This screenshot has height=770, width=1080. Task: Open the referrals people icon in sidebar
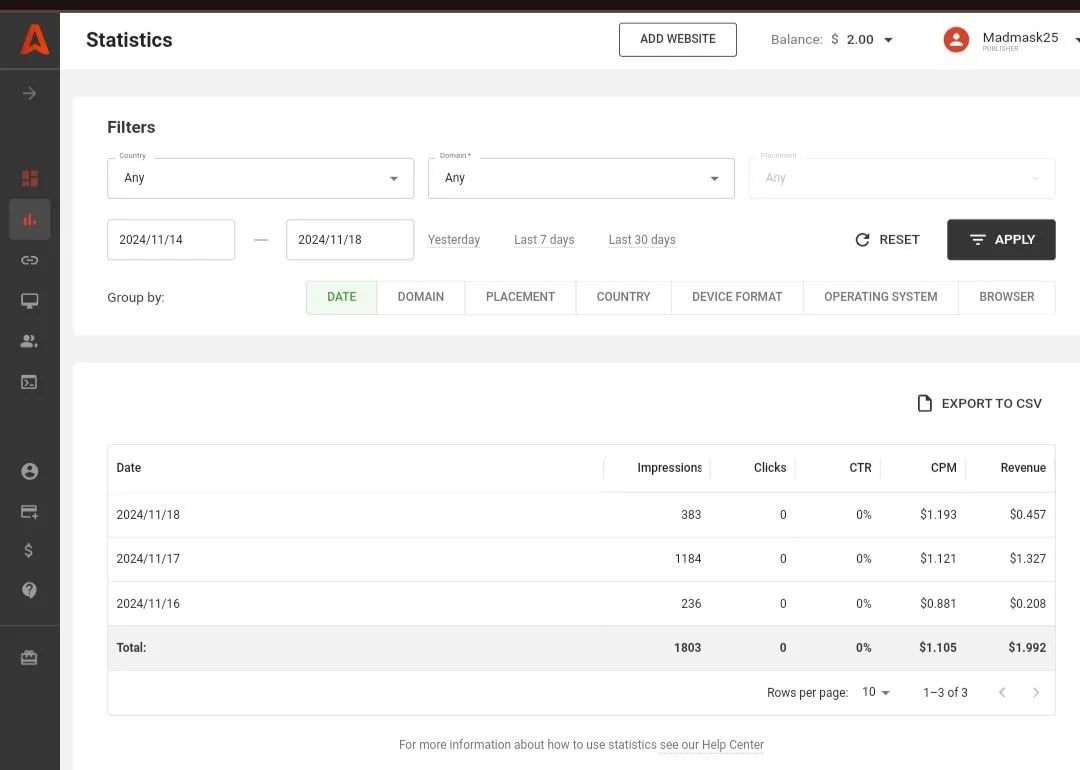pyautogui.click(x=30, y=341)
